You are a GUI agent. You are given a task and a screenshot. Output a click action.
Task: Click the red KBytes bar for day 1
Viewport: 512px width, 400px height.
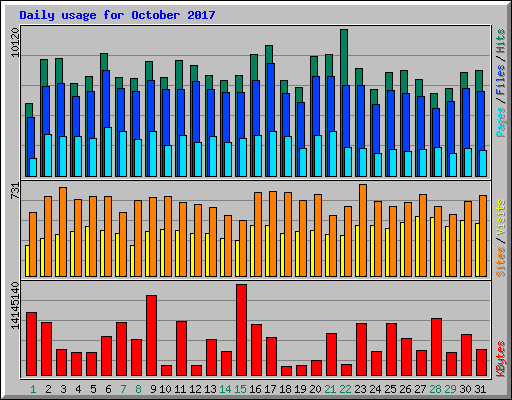(x=32, y=344)
